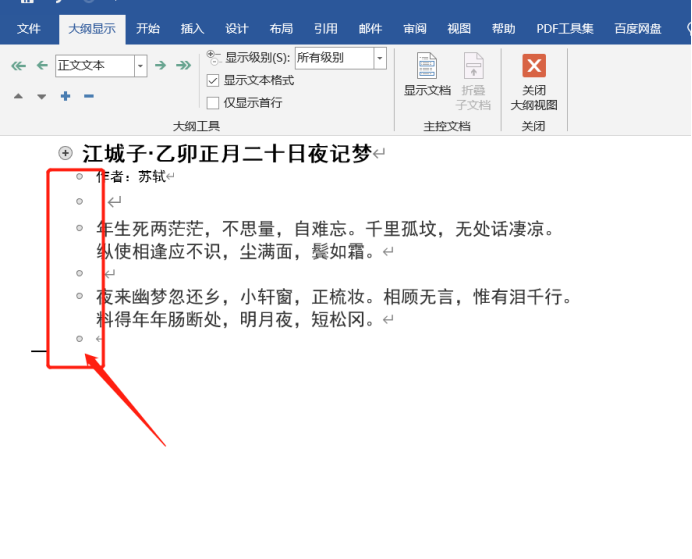692x559 pixels.
Task: Select bullet beside 年生死两茫茫 paragraph
Action: pyautogui.click(x=79, y=228)
